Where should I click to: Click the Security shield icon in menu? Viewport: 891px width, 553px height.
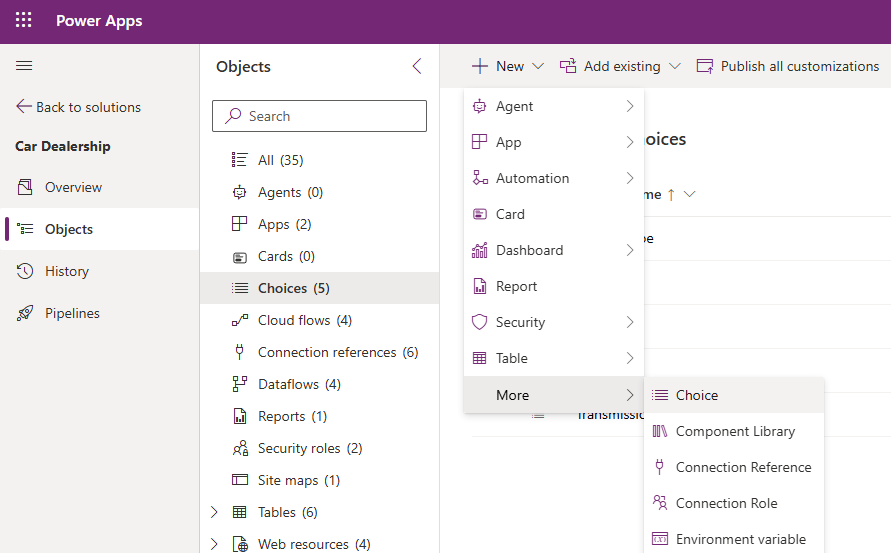[480, 322]
